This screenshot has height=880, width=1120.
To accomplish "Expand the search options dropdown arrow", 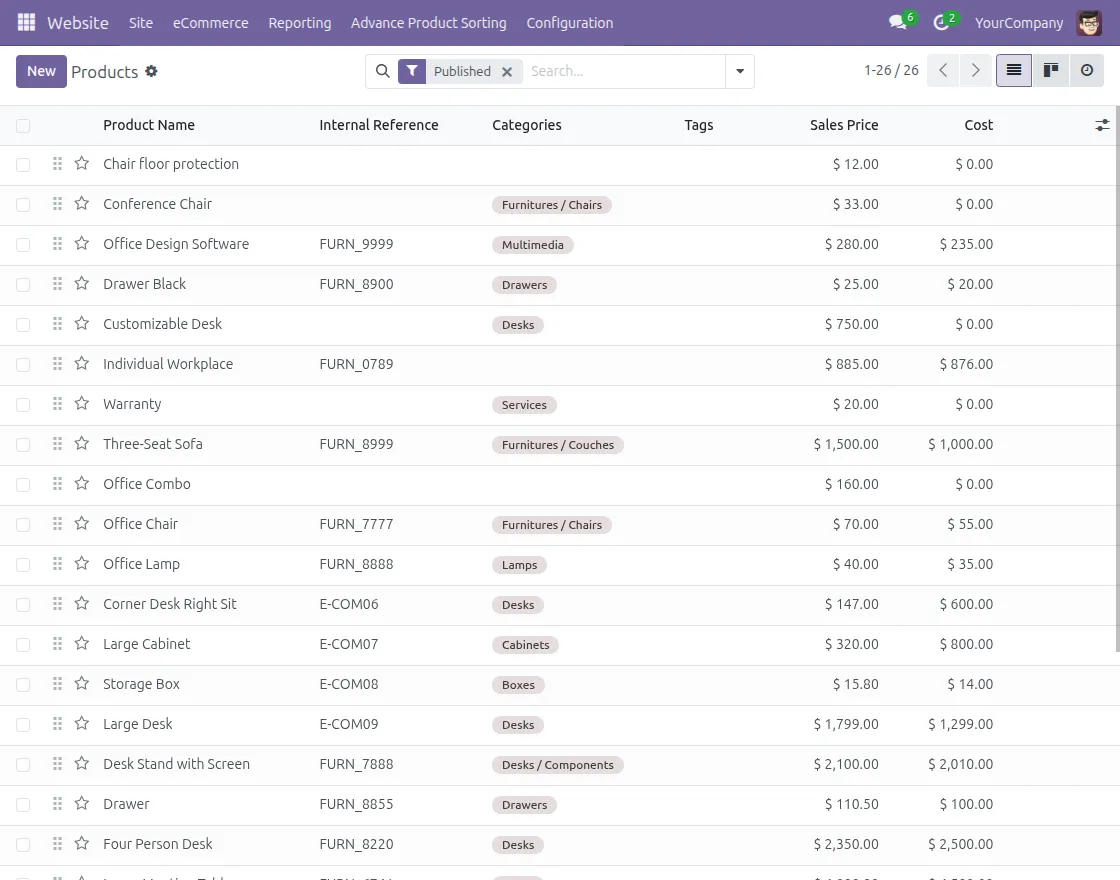I will pos(740,71).
